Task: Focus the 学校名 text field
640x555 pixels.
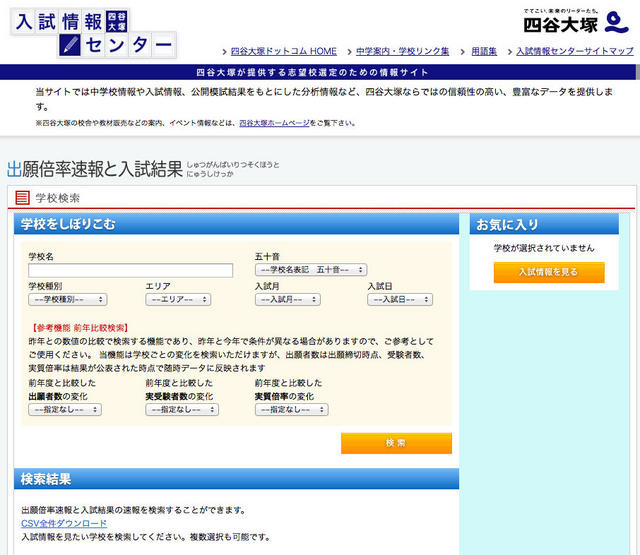Action: coord(131,271)
